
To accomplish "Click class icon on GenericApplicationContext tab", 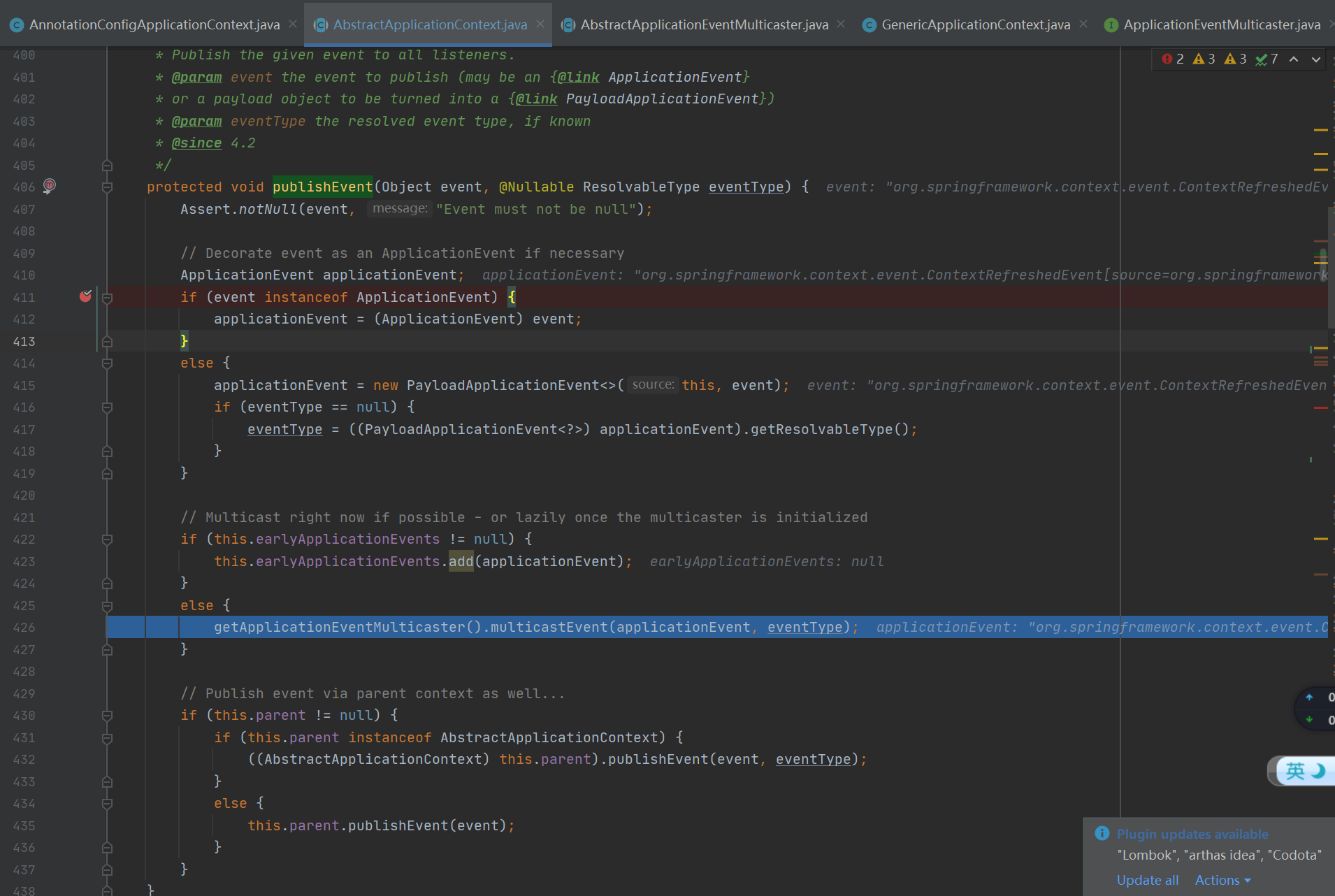I will 869,25.
